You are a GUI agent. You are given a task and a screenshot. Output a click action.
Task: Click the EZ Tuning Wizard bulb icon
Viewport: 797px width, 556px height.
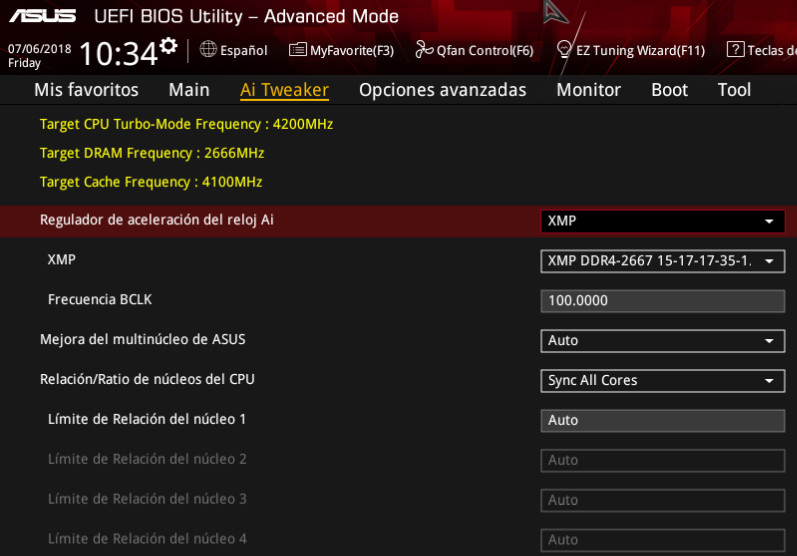564,49
